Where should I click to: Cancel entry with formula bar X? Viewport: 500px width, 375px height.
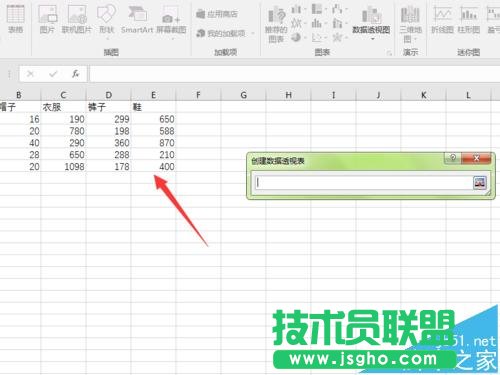click(30, 74)
